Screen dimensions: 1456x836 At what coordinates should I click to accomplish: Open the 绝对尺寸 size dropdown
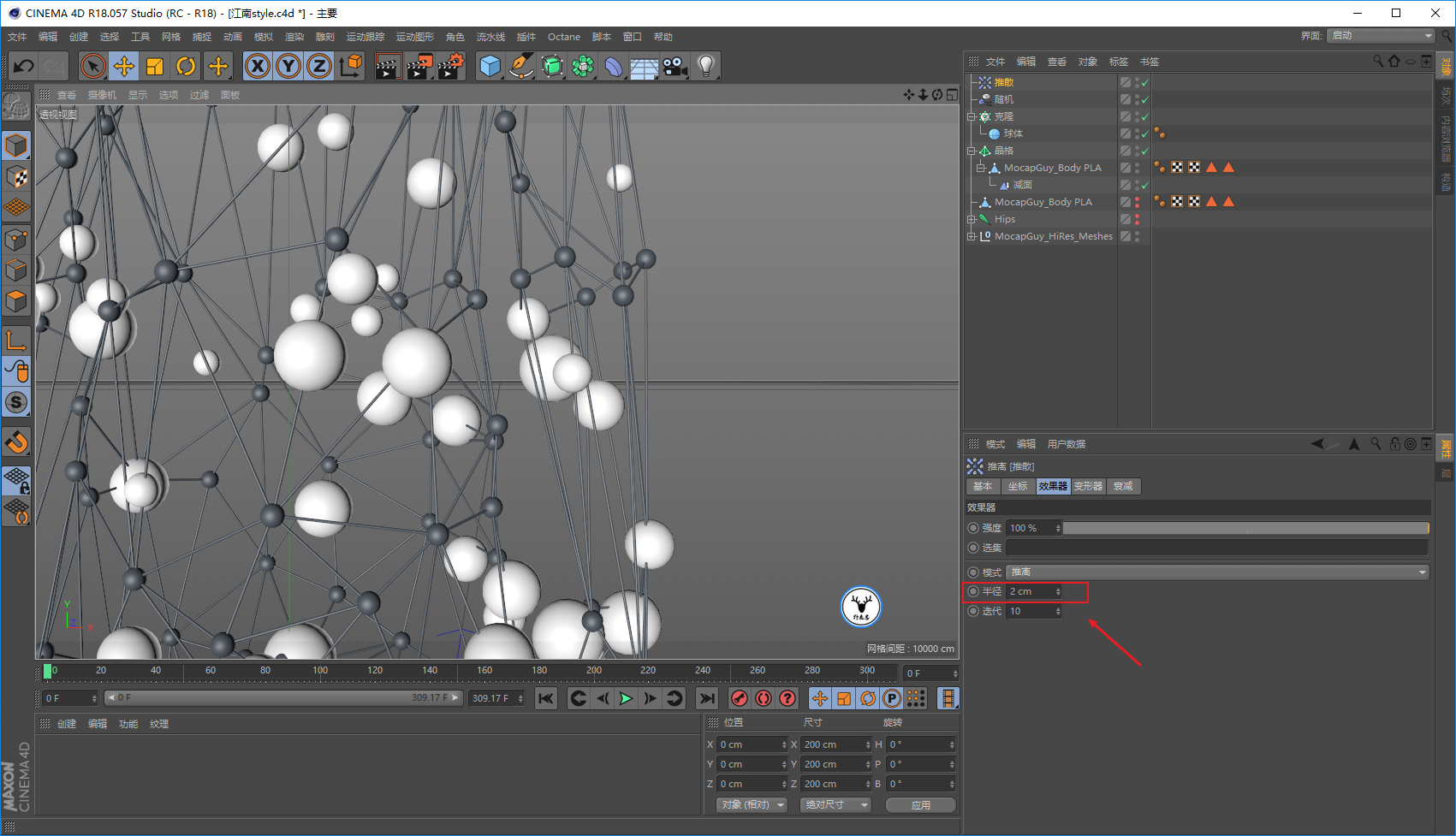click(835, 805)
